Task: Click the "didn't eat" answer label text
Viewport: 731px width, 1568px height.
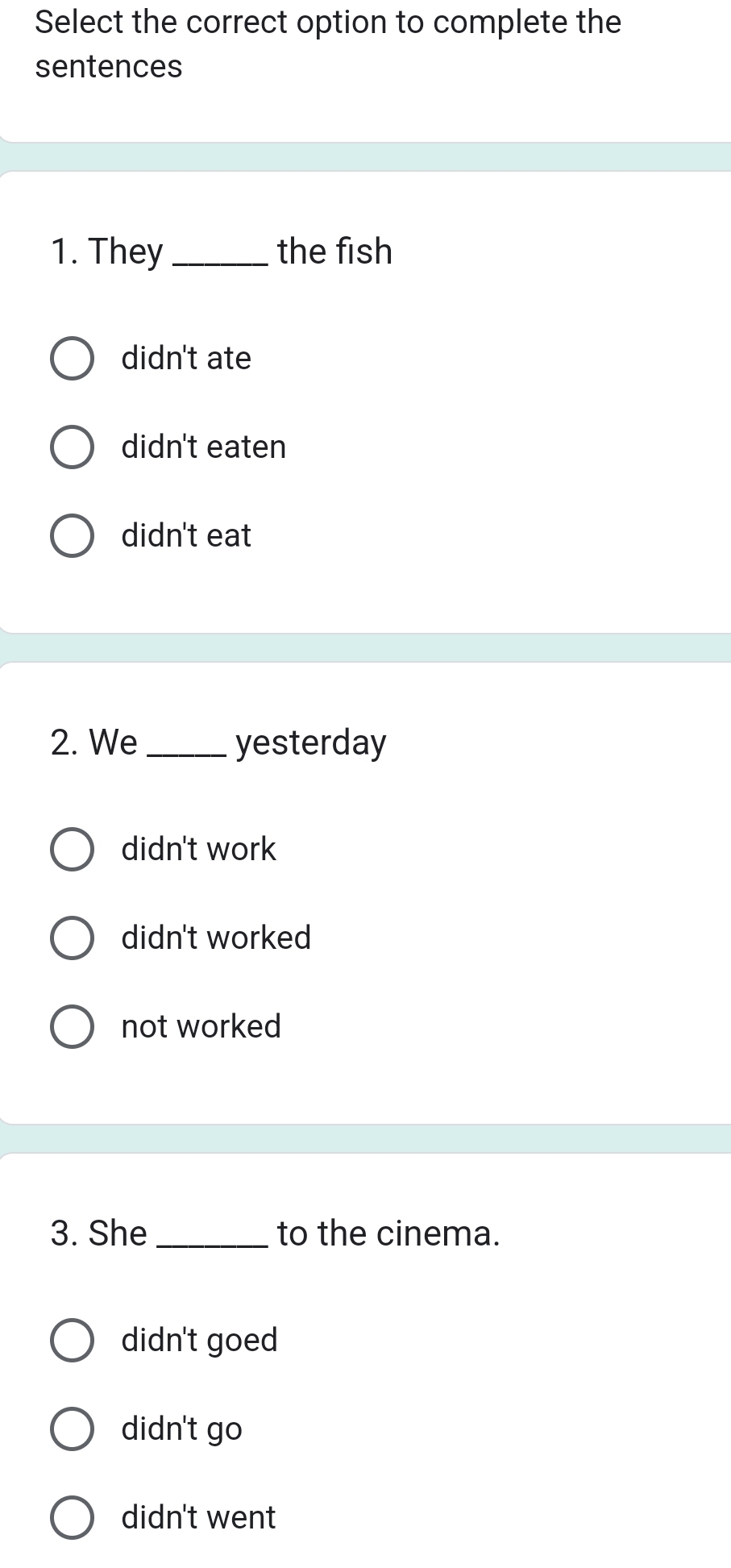Action: 186,536
